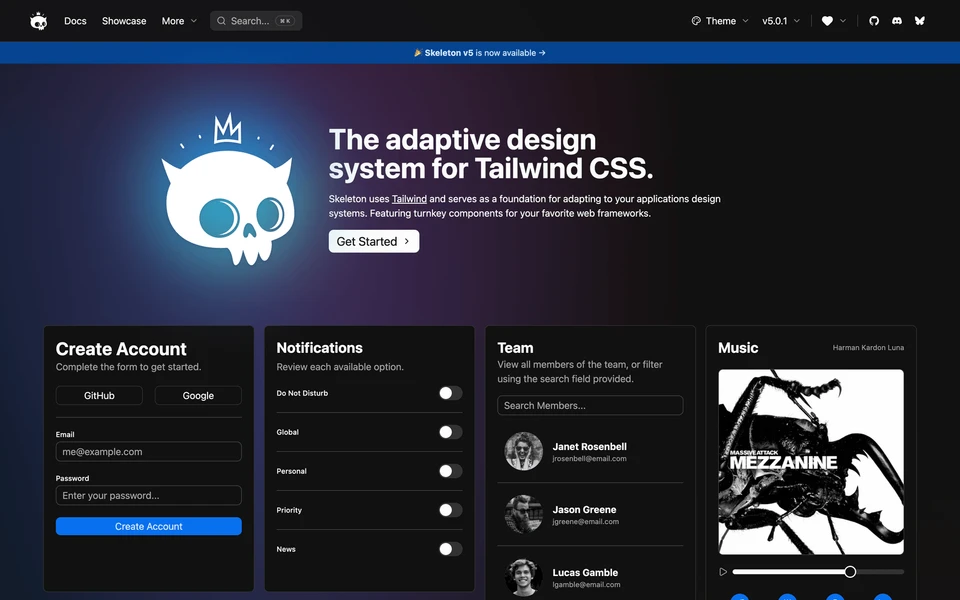The height and width of the screenshot is (600, 960).
Task: Open the Docs nav item
Action: click(x=75, y=21)
